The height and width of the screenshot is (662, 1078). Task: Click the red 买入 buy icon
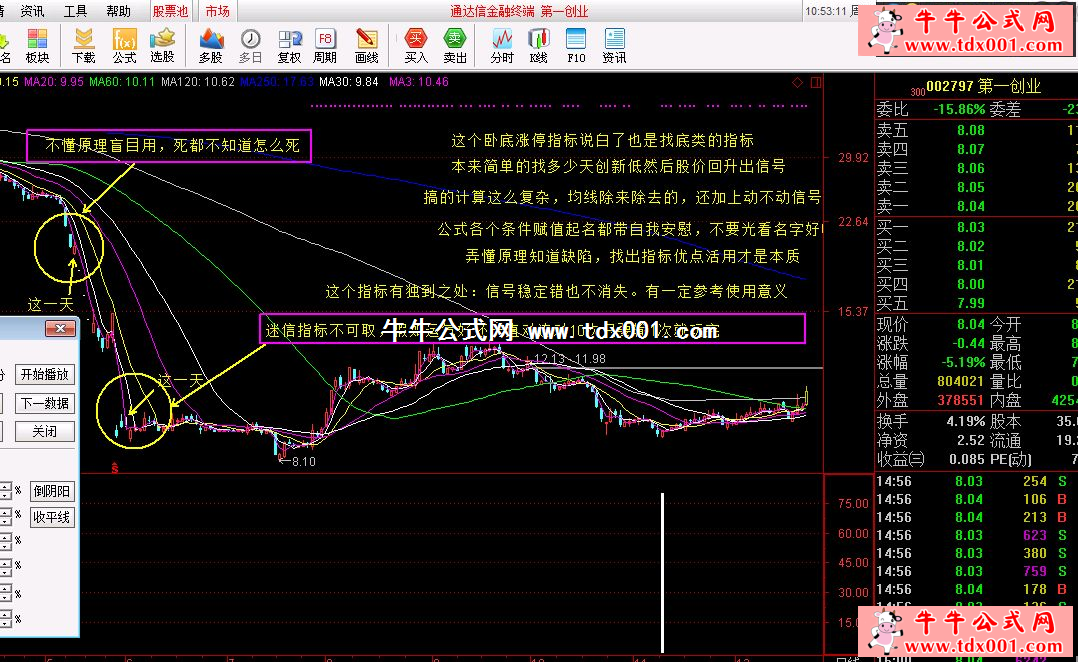point(416,46)
